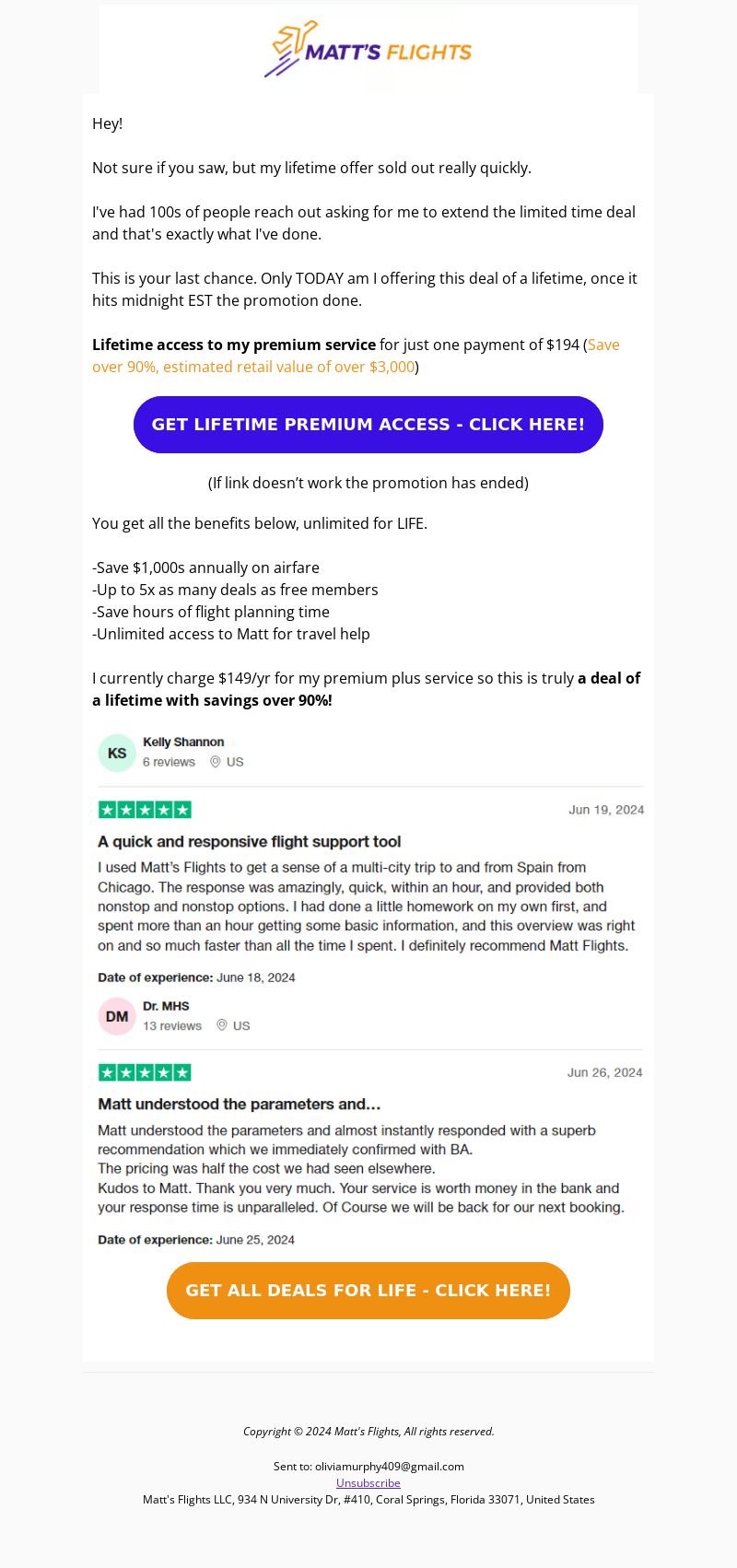Click Get Lifetime Premium Access button

(x=368, y=425)
